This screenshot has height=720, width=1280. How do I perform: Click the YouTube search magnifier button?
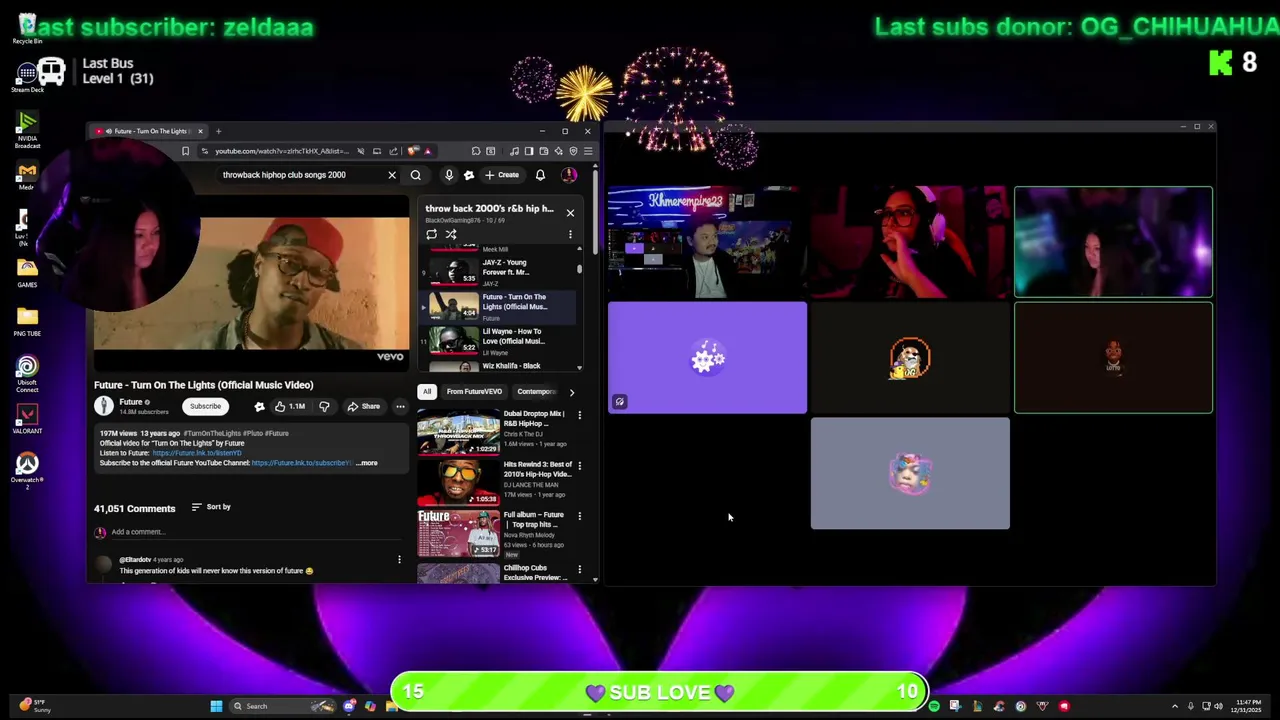(x=416, y=175)
